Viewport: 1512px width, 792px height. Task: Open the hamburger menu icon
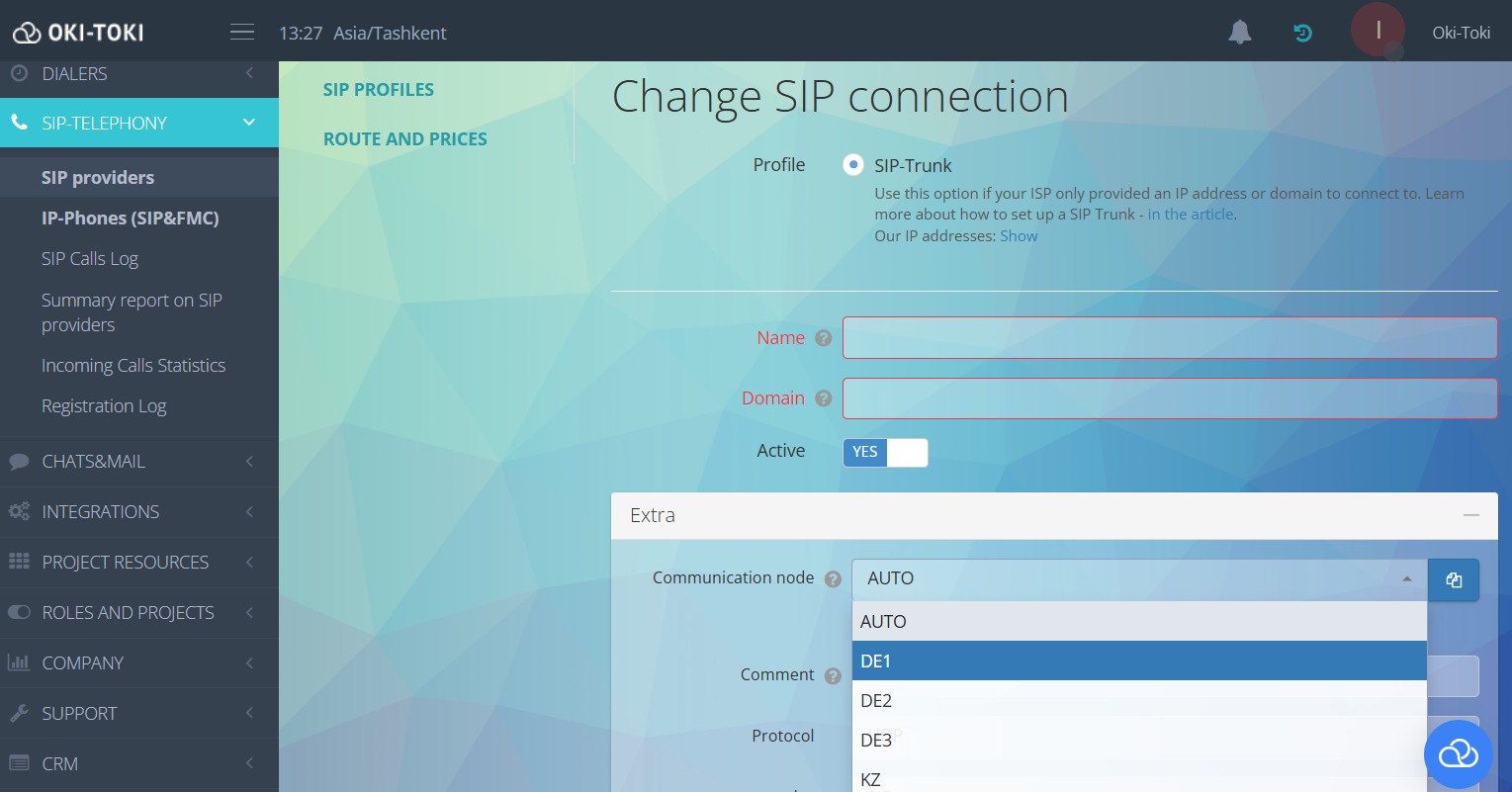(242, 33)
